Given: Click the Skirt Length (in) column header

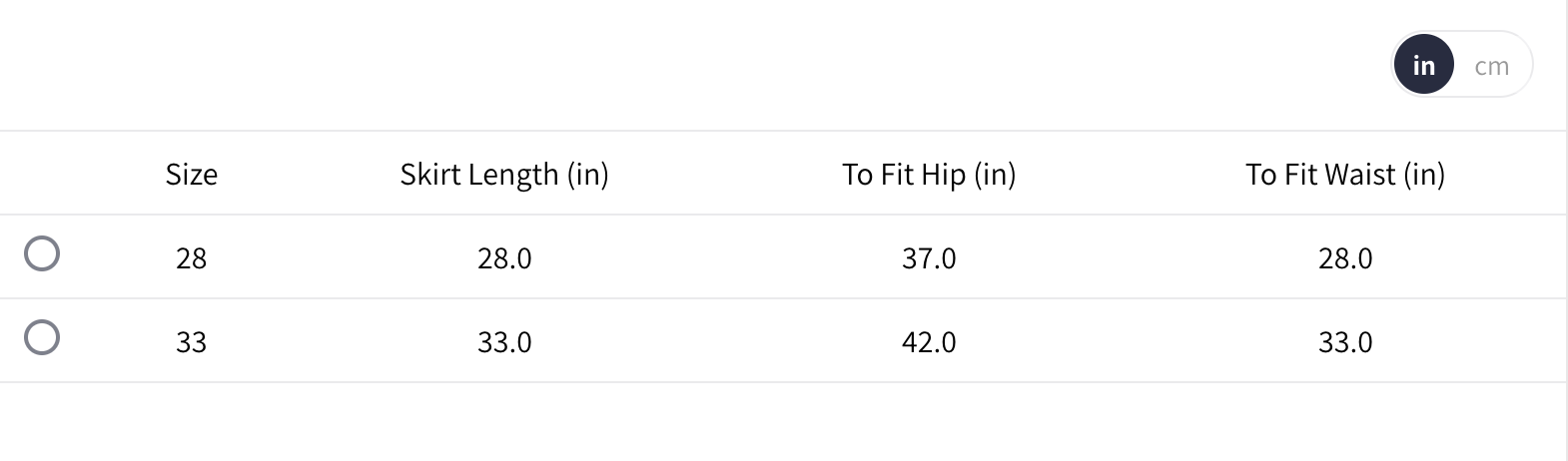Looking at the screenshot, I should 504,175.
